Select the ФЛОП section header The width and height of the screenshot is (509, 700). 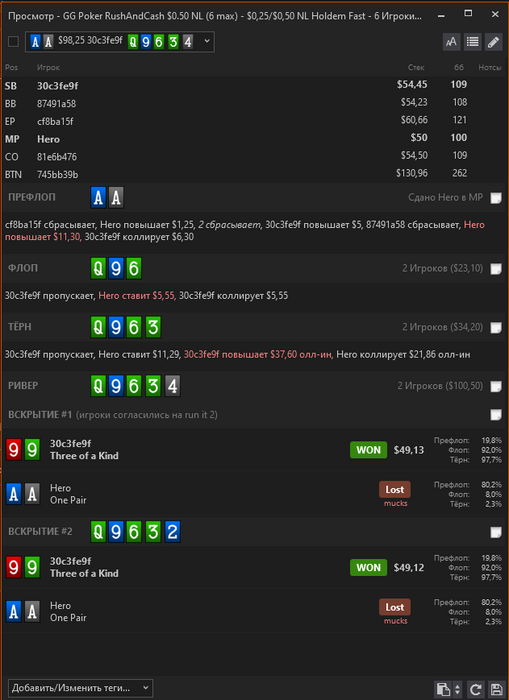pyautogui.click(x=23, y=268)
